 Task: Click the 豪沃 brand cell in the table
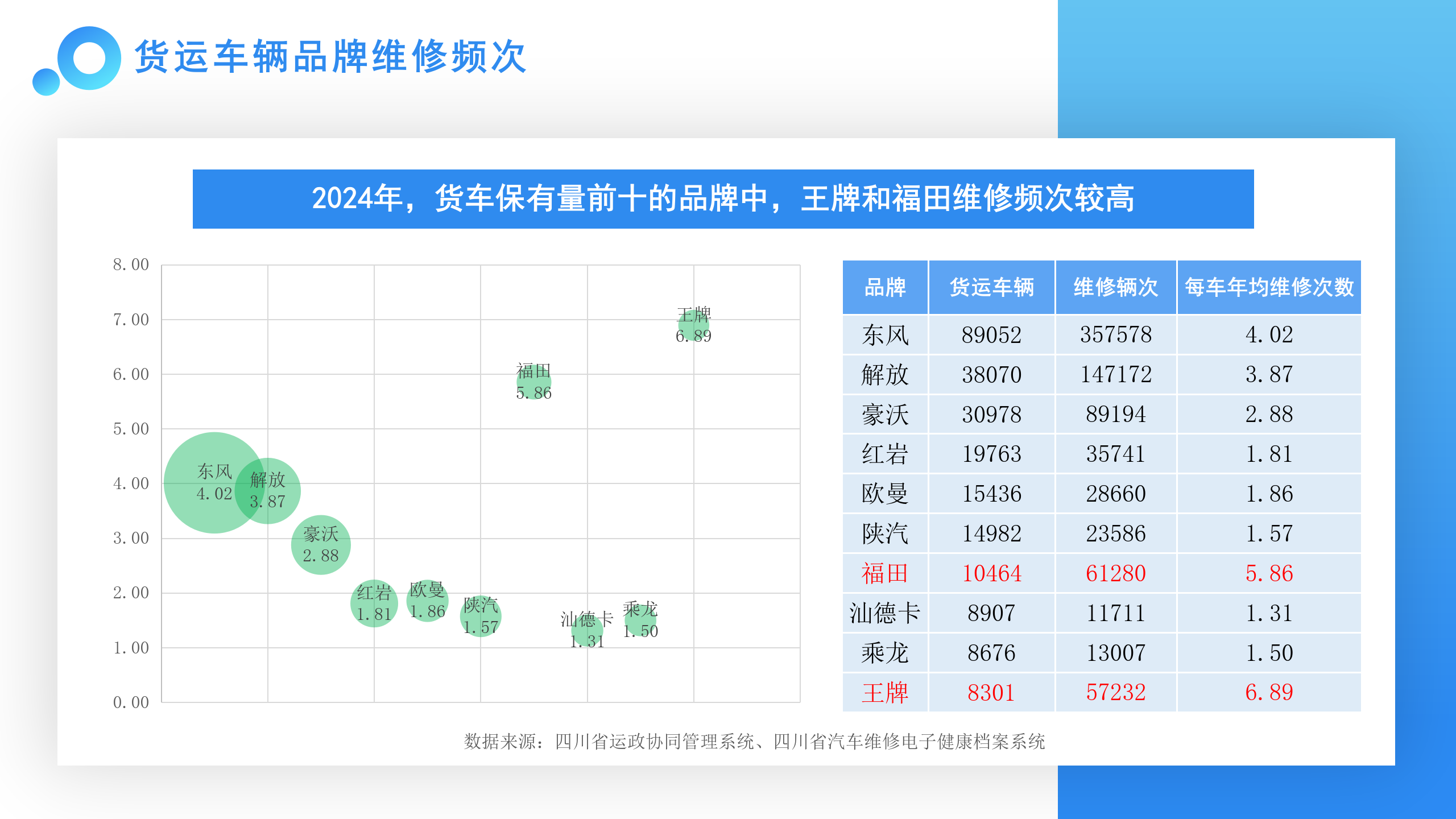point(885,415)
